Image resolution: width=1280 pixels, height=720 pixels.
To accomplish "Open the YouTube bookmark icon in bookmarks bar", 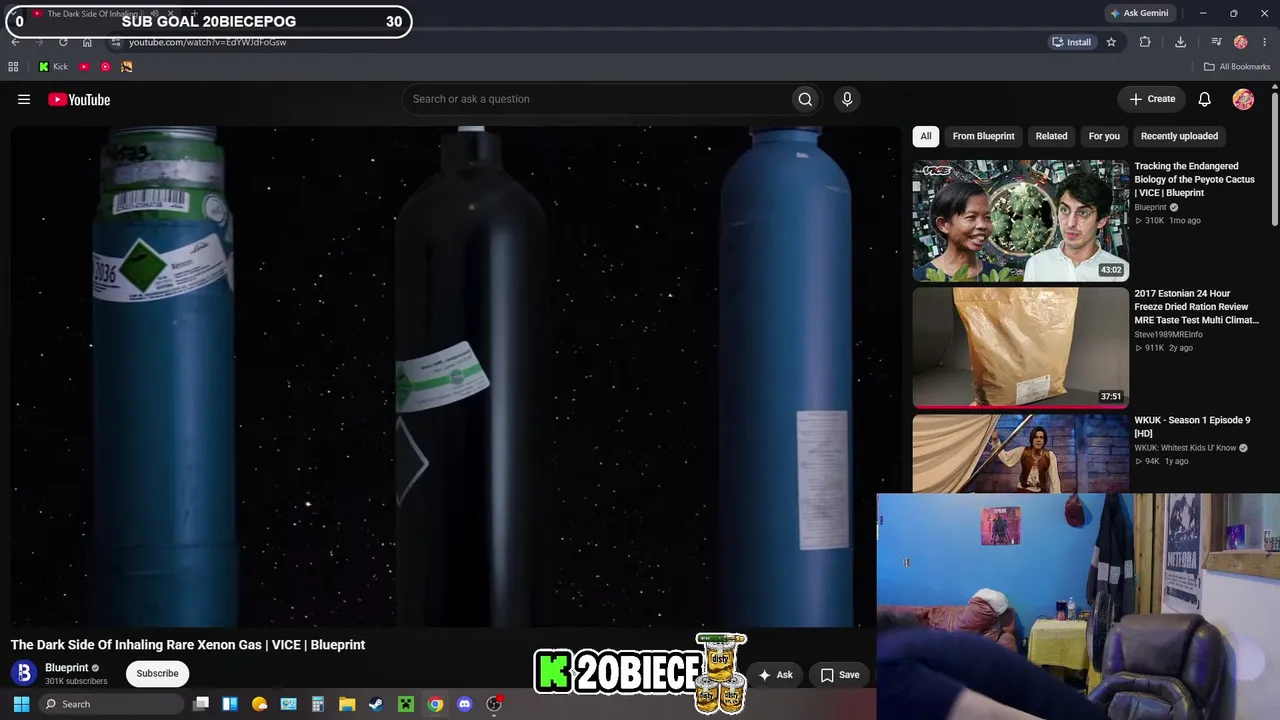I will [84, 67].
